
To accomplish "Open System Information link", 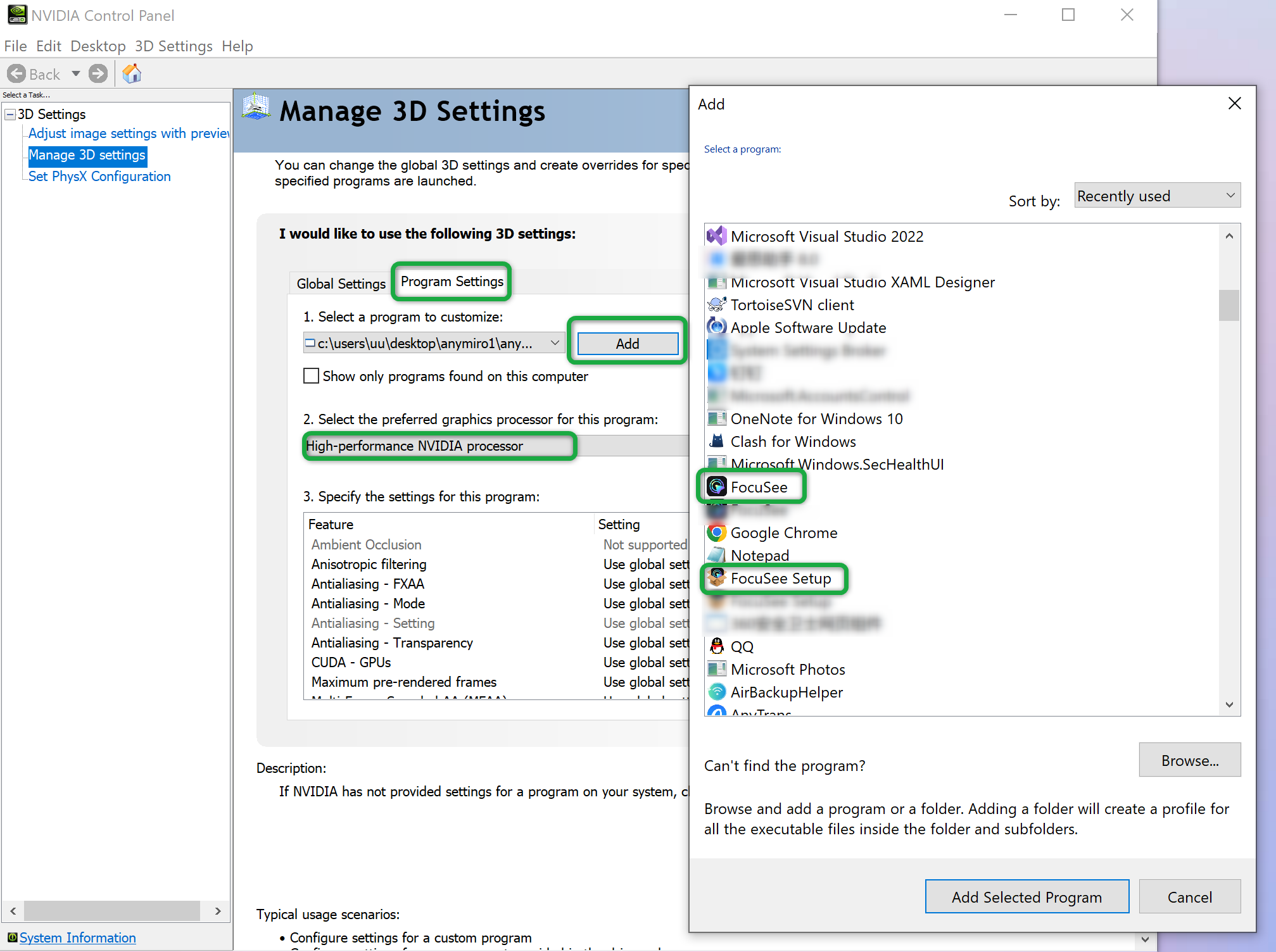I will pyautogui.click(x=76, y=937).
